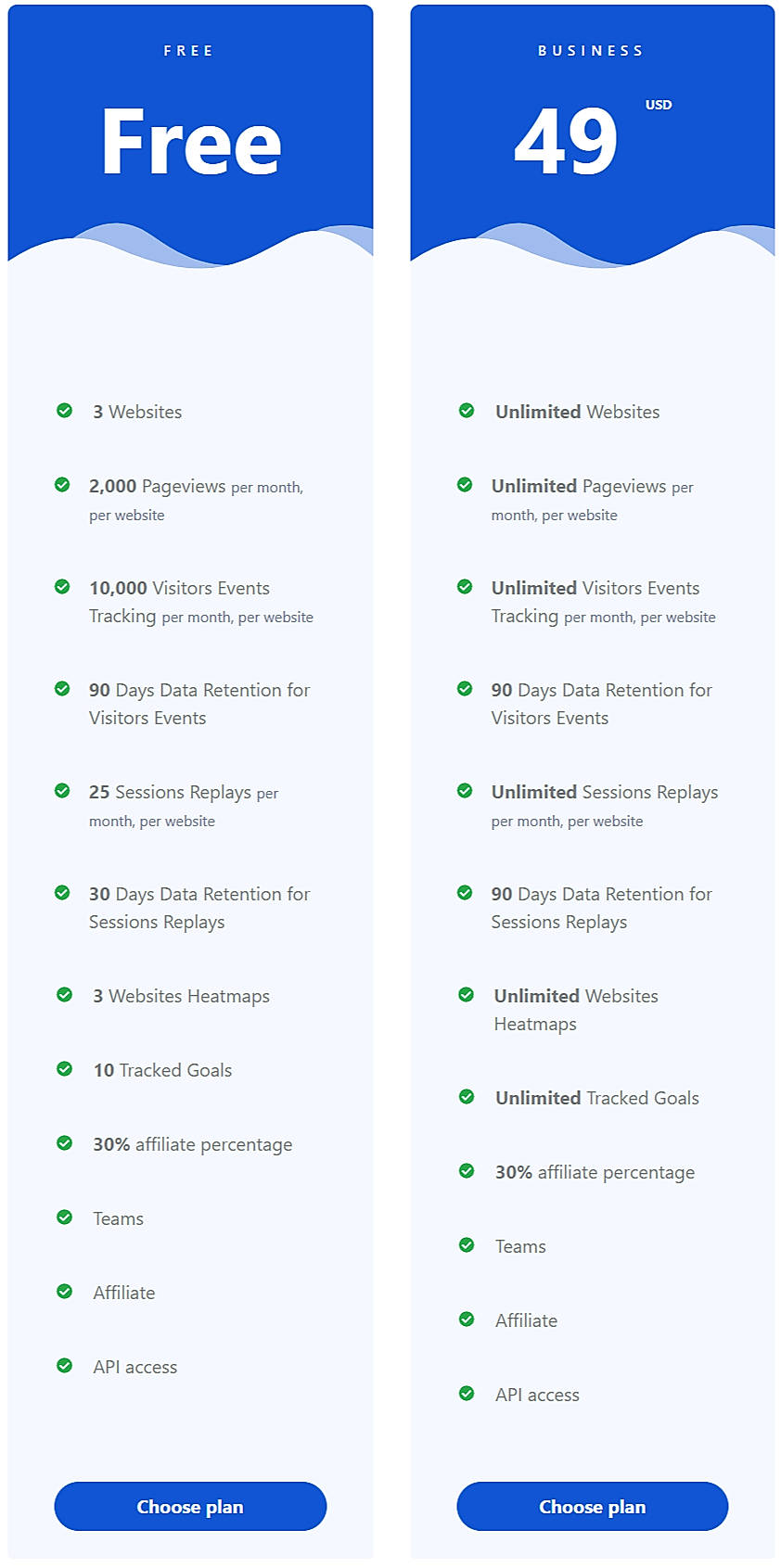
Task: Click the check icon beside Unlimited Tracked Goals
Action: point(466,1095)
